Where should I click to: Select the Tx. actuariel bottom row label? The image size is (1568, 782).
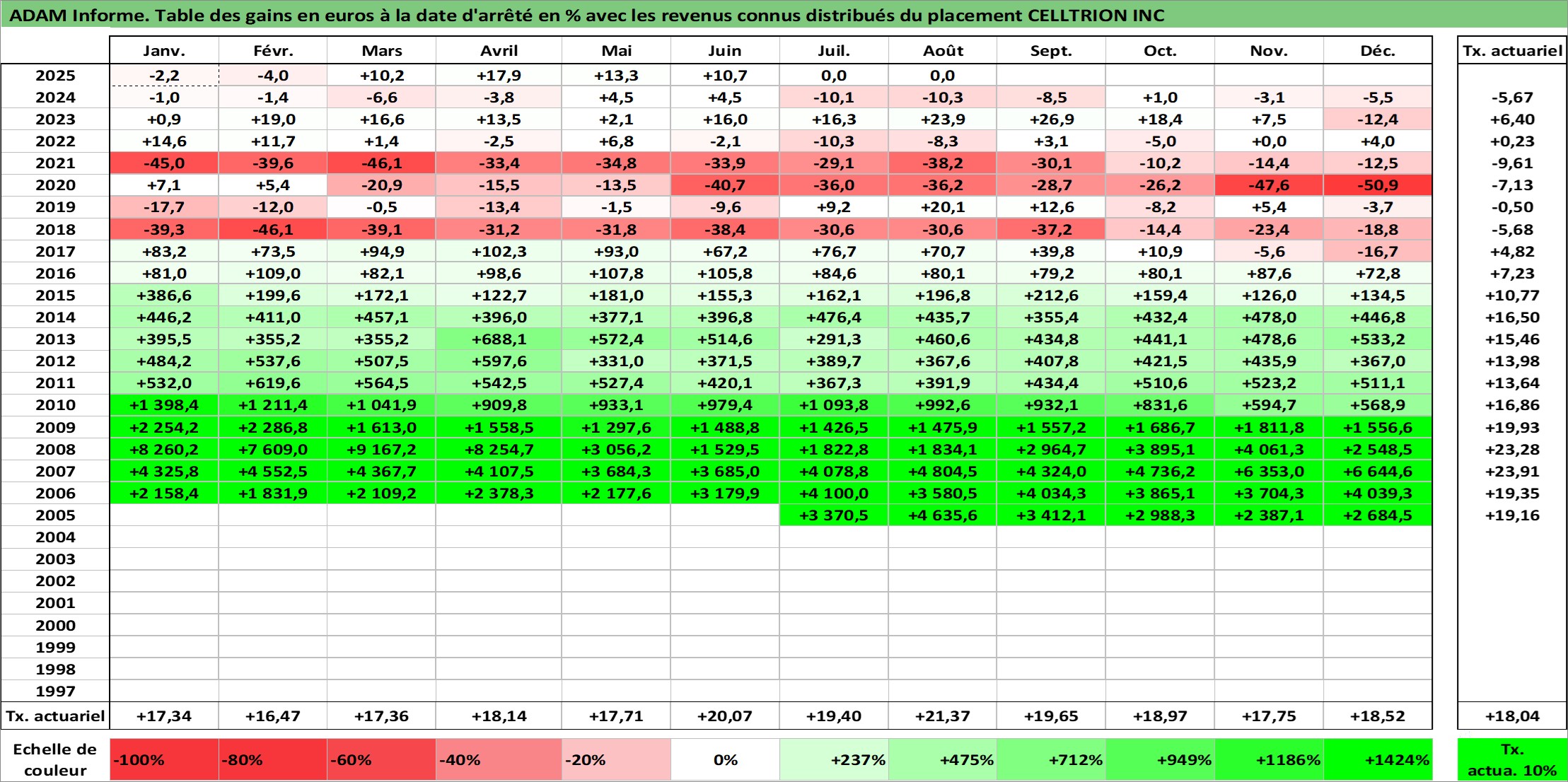55,716
